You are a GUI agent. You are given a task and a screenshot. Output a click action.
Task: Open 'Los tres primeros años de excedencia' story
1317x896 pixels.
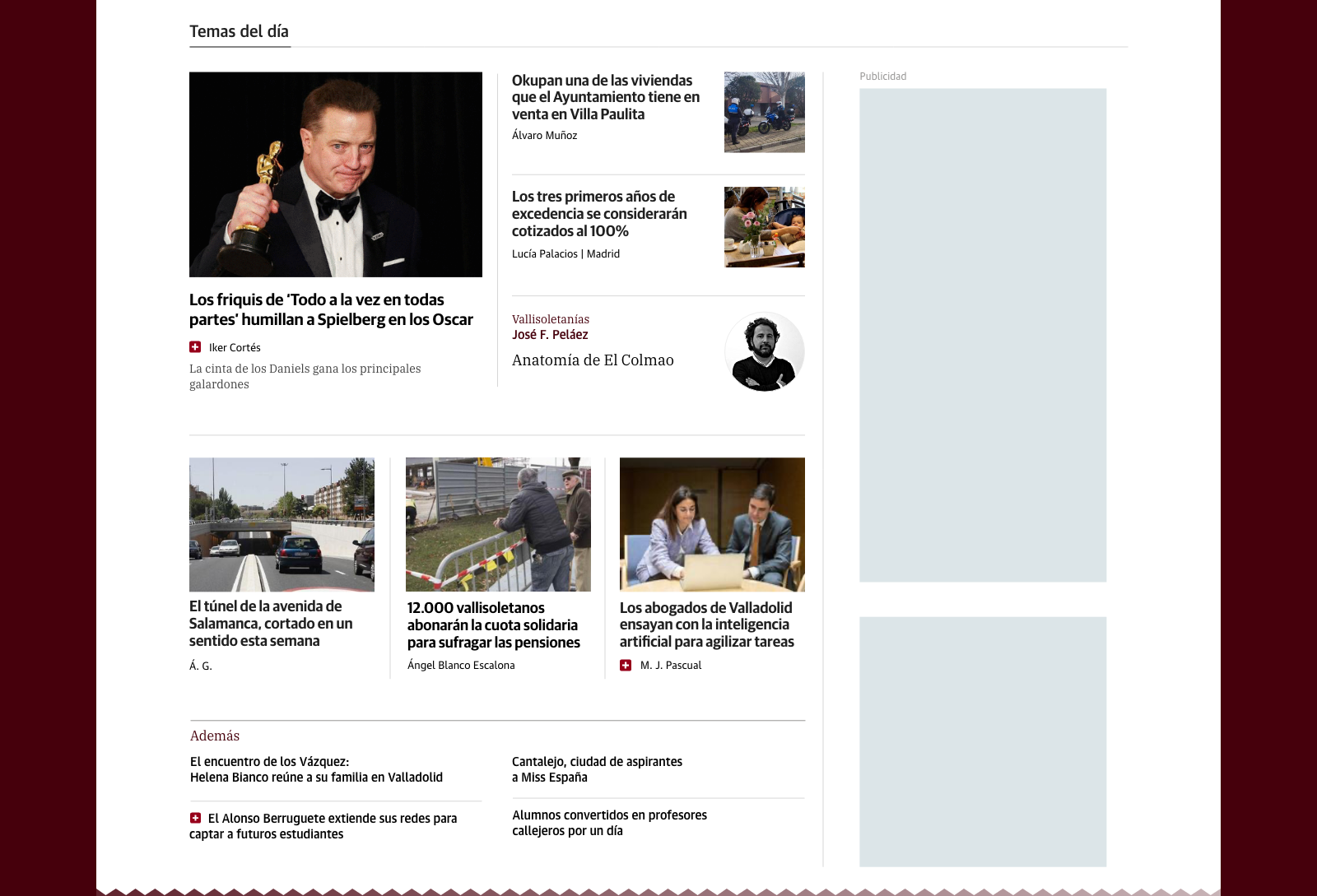pyautogui.click(x=598, y=214)
